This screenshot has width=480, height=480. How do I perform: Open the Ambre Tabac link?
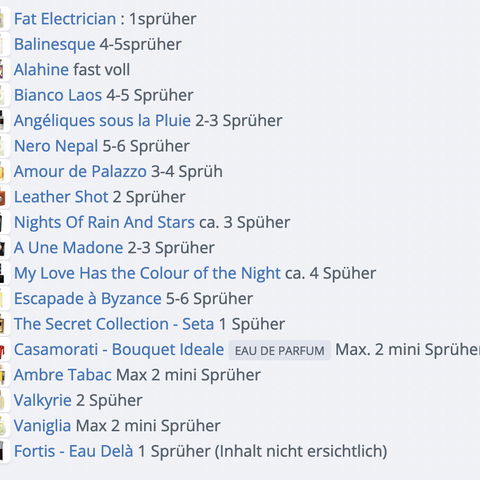tap(63, 375)
